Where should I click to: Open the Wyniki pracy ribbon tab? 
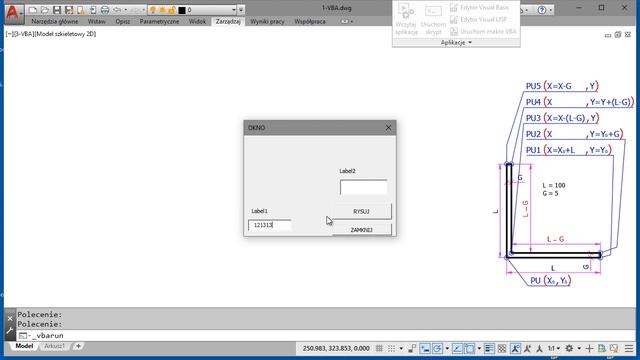267,22
